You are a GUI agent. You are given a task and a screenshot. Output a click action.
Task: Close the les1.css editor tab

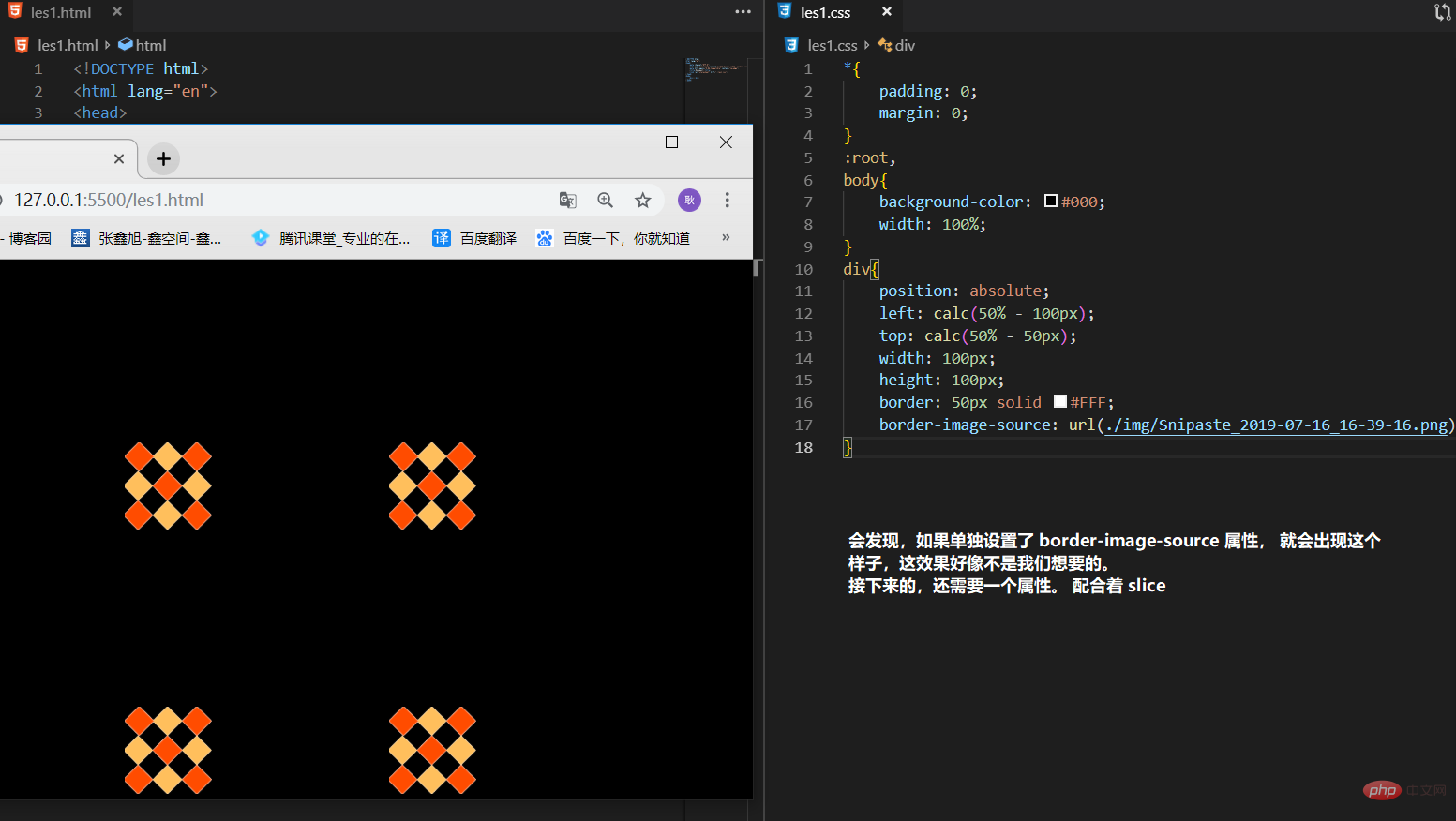click(x=886, y=11)
